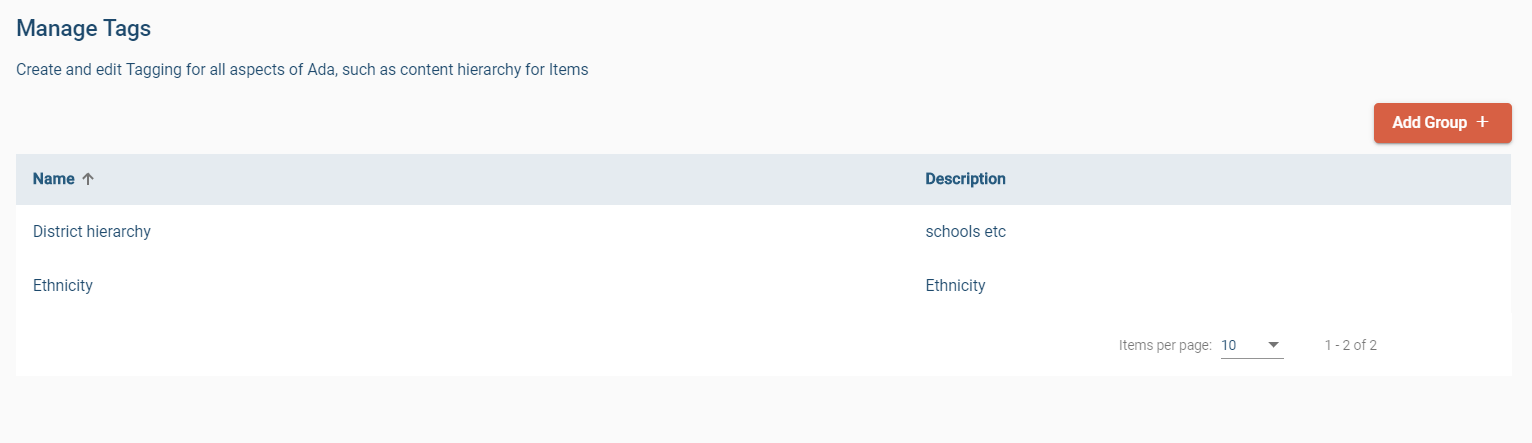Click the 'Items per page:' label
Viewport: 1532px width, 443px height.
point(1165,345)
